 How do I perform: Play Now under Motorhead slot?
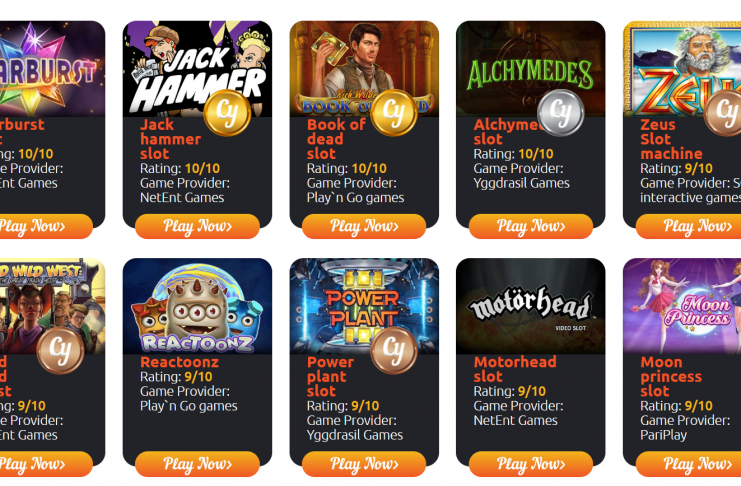click(x=531, y=464)
